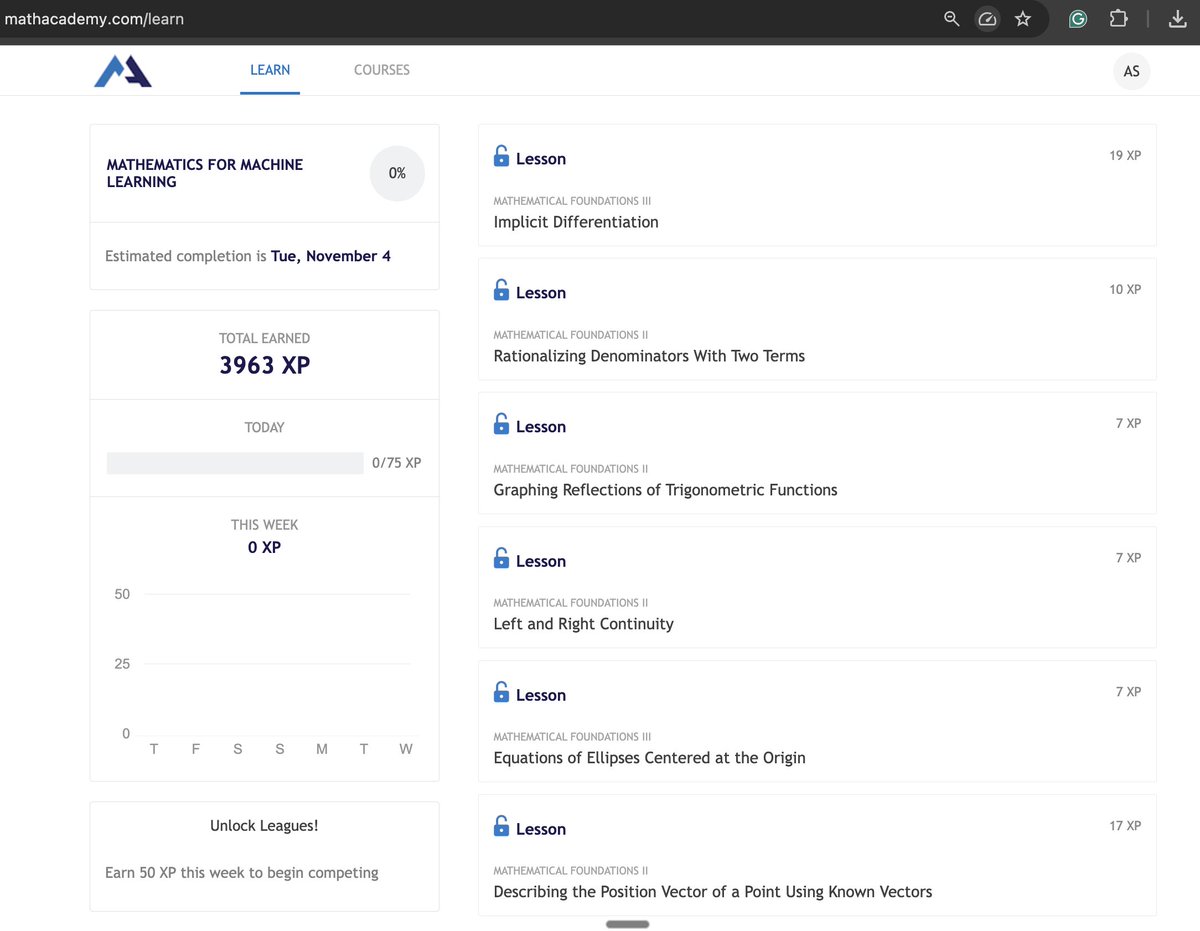
Task: Click the 50 gridline label on the XP chart
Action: pyautogui.click(x=122, y=594)
